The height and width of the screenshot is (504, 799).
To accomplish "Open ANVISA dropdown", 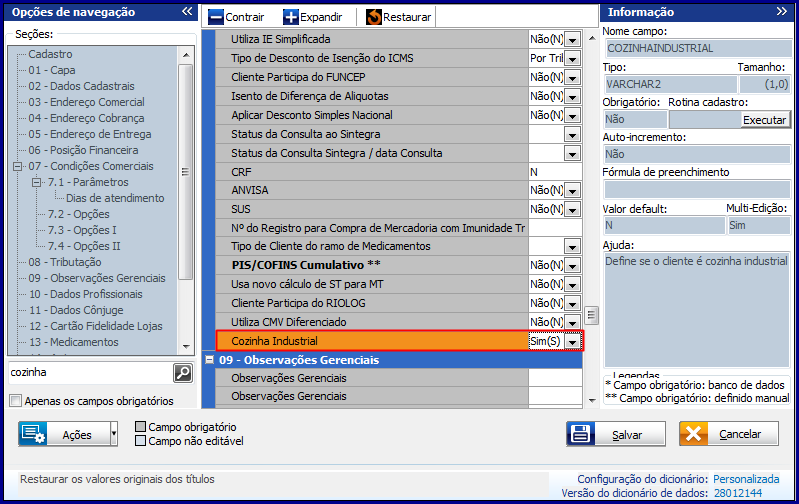I will pos(573,191).
